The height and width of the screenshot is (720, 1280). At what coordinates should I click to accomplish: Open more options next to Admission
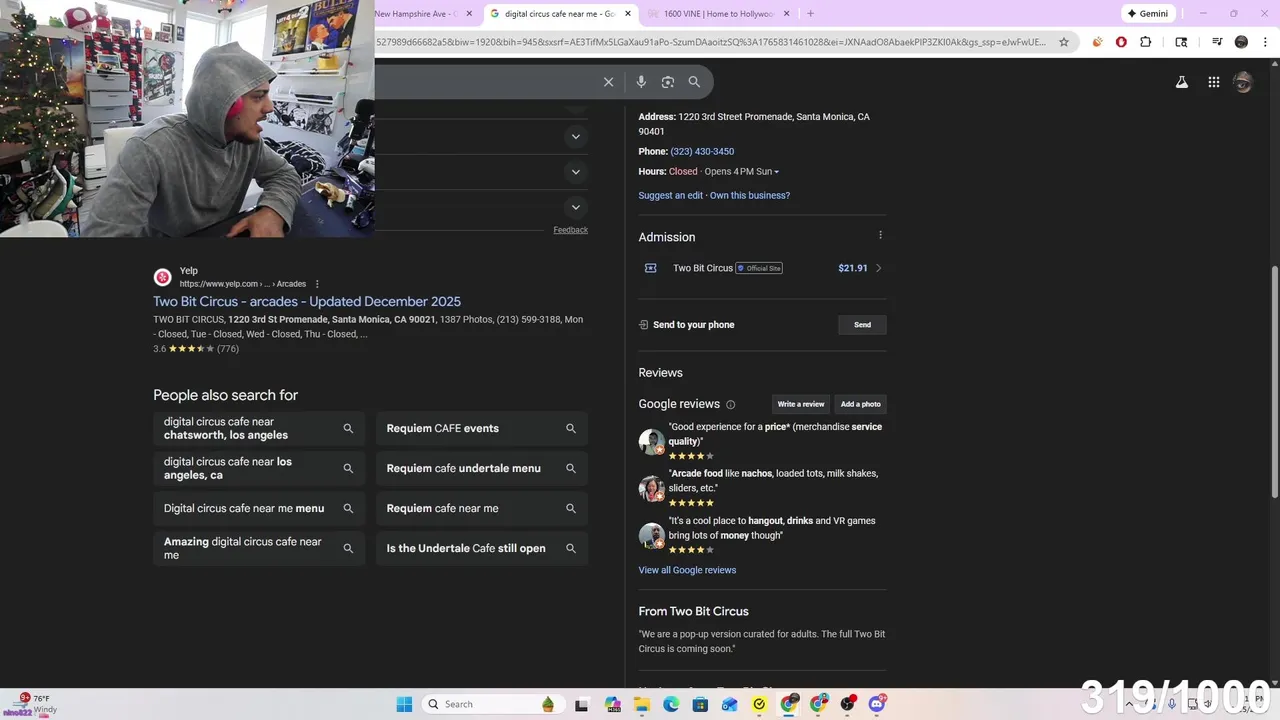coord(880,235)
